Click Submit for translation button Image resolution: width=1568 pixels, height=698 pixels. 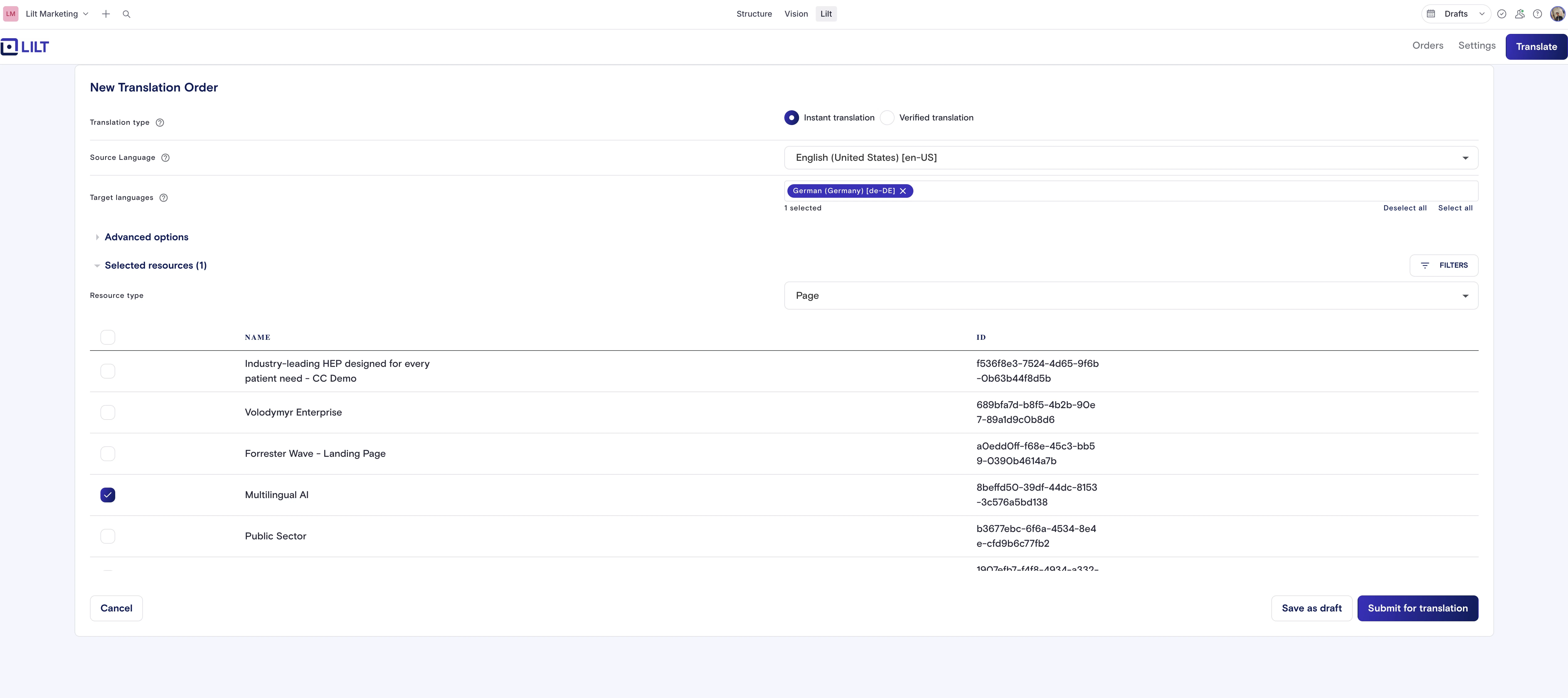click(x=1417, y=608)
